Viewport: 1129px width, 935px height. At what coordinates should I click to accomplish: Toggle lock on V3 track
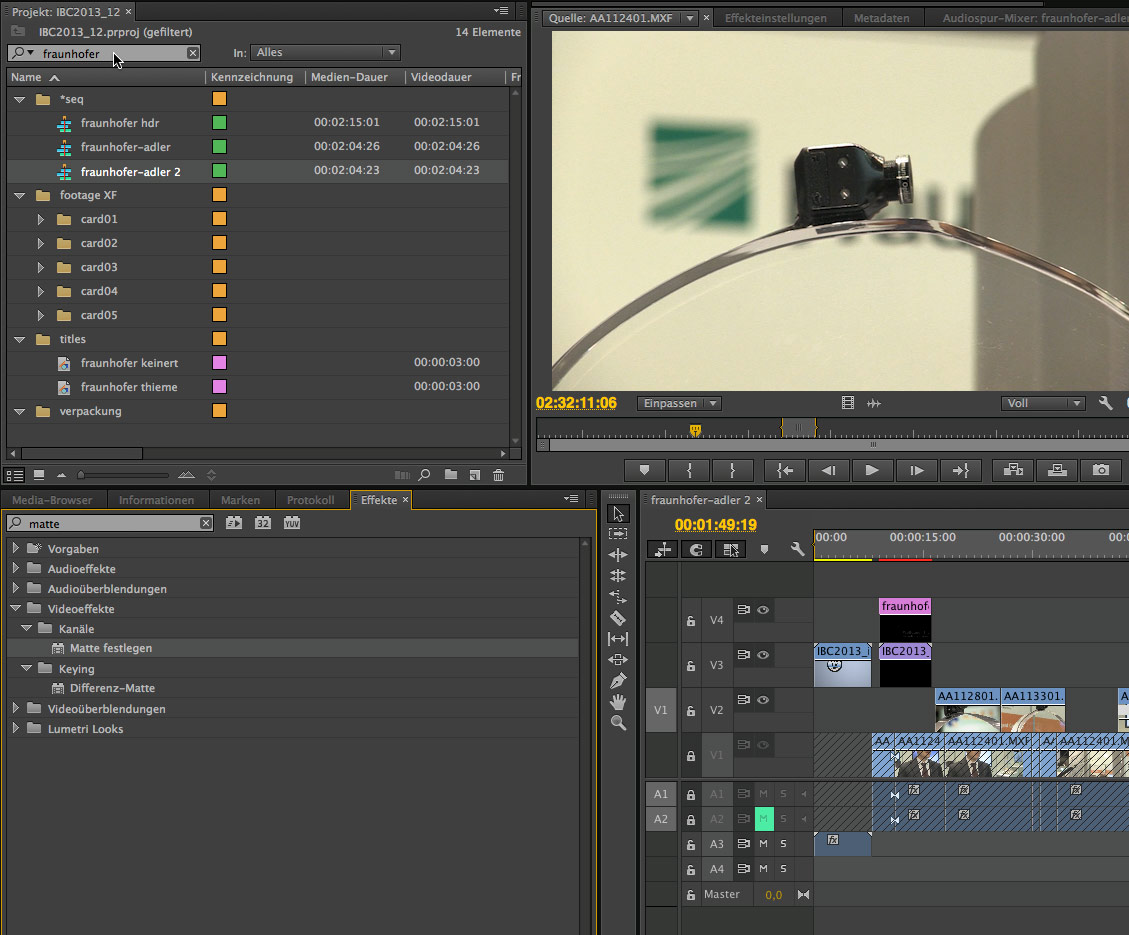690,665
